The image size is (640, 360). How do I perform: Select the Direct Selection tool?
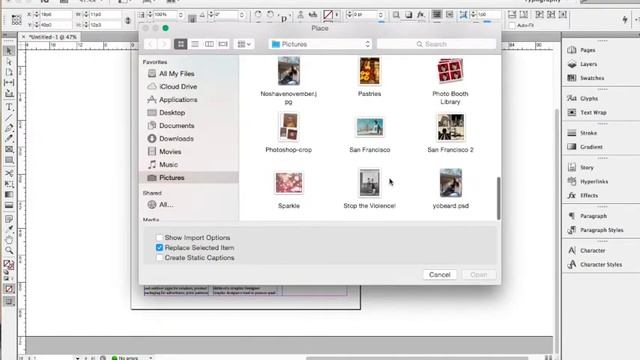(x=9, y=62)
